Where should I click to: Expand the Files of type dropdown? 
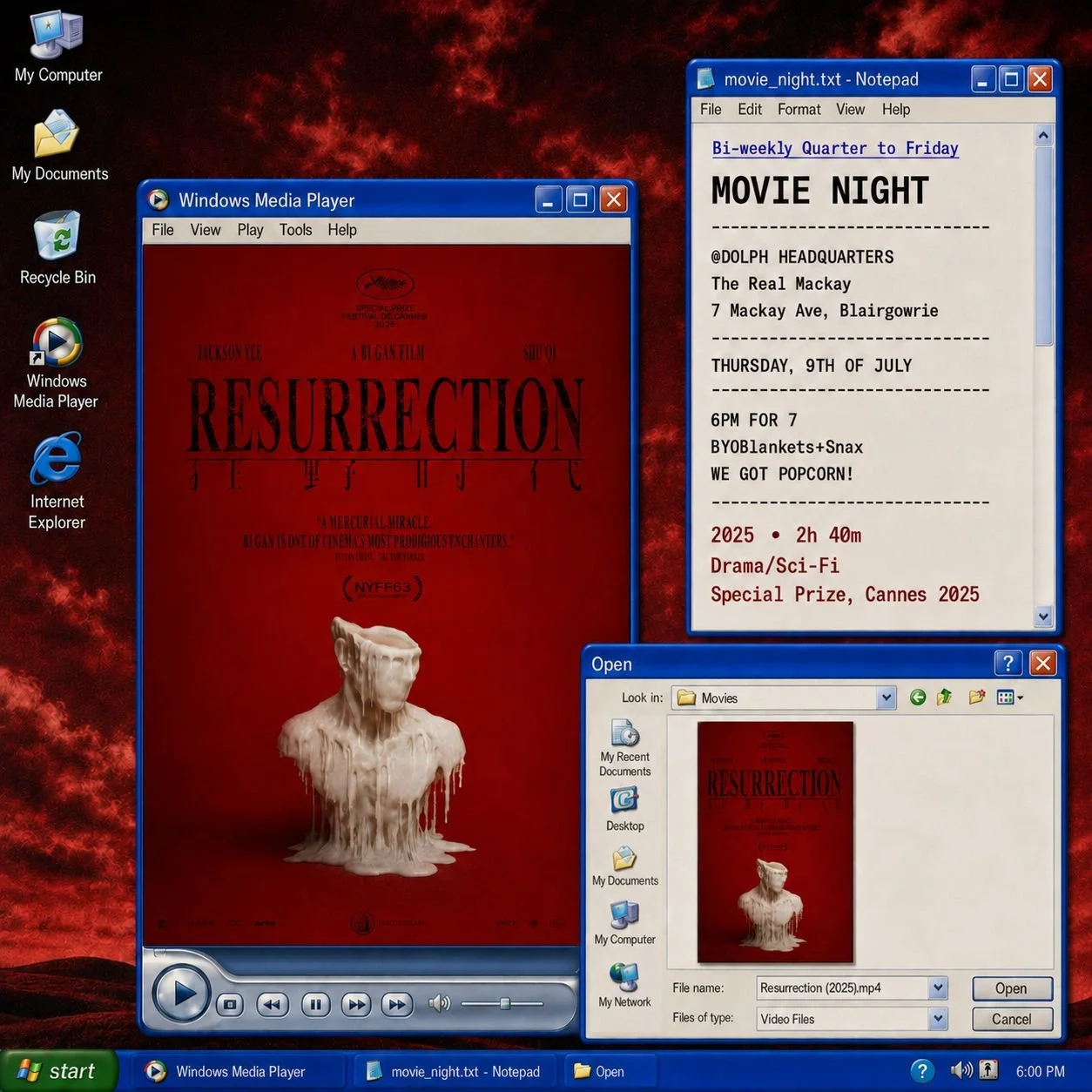937,1018
